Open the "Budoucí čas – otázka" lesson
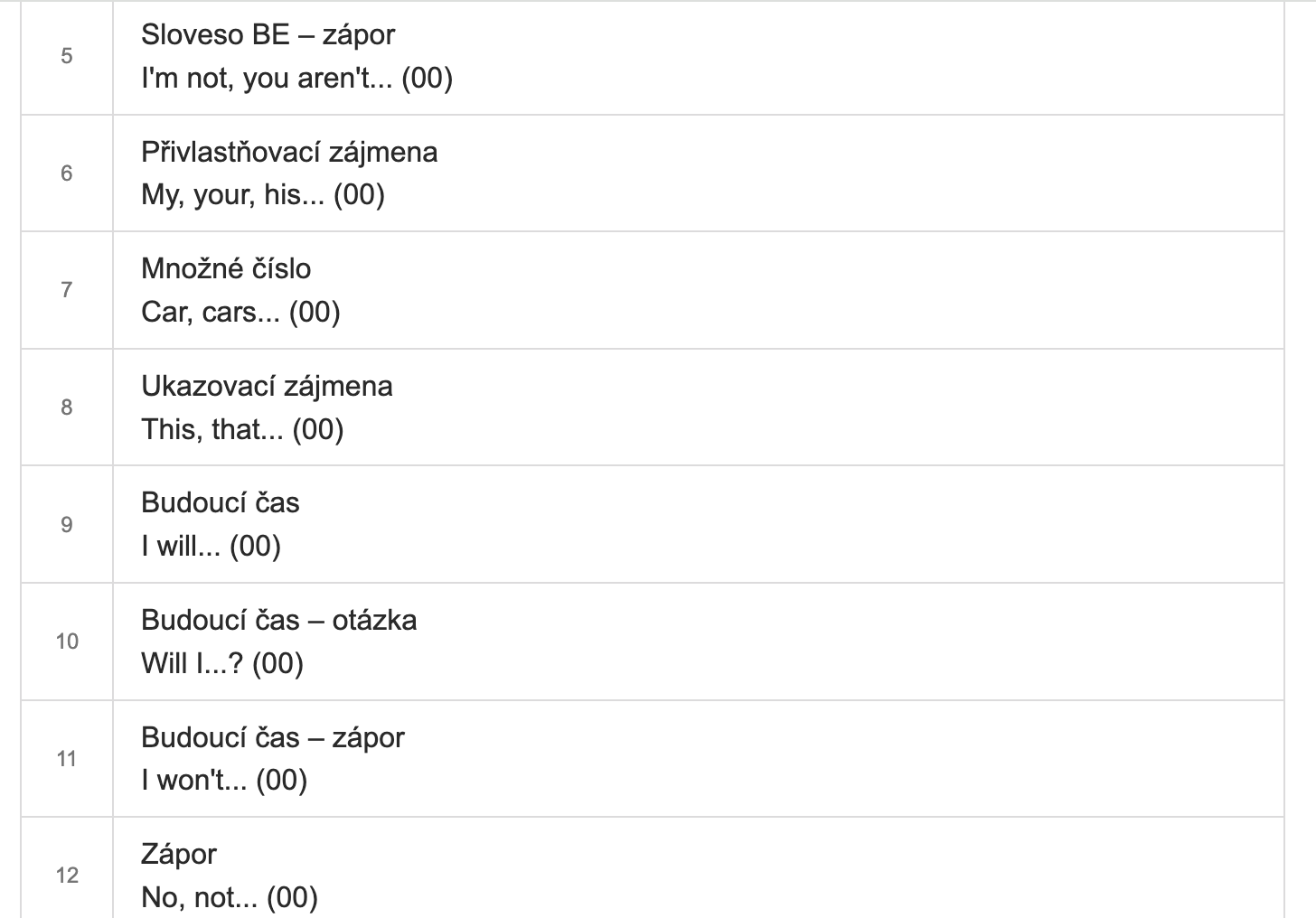 tap(278, 621)
